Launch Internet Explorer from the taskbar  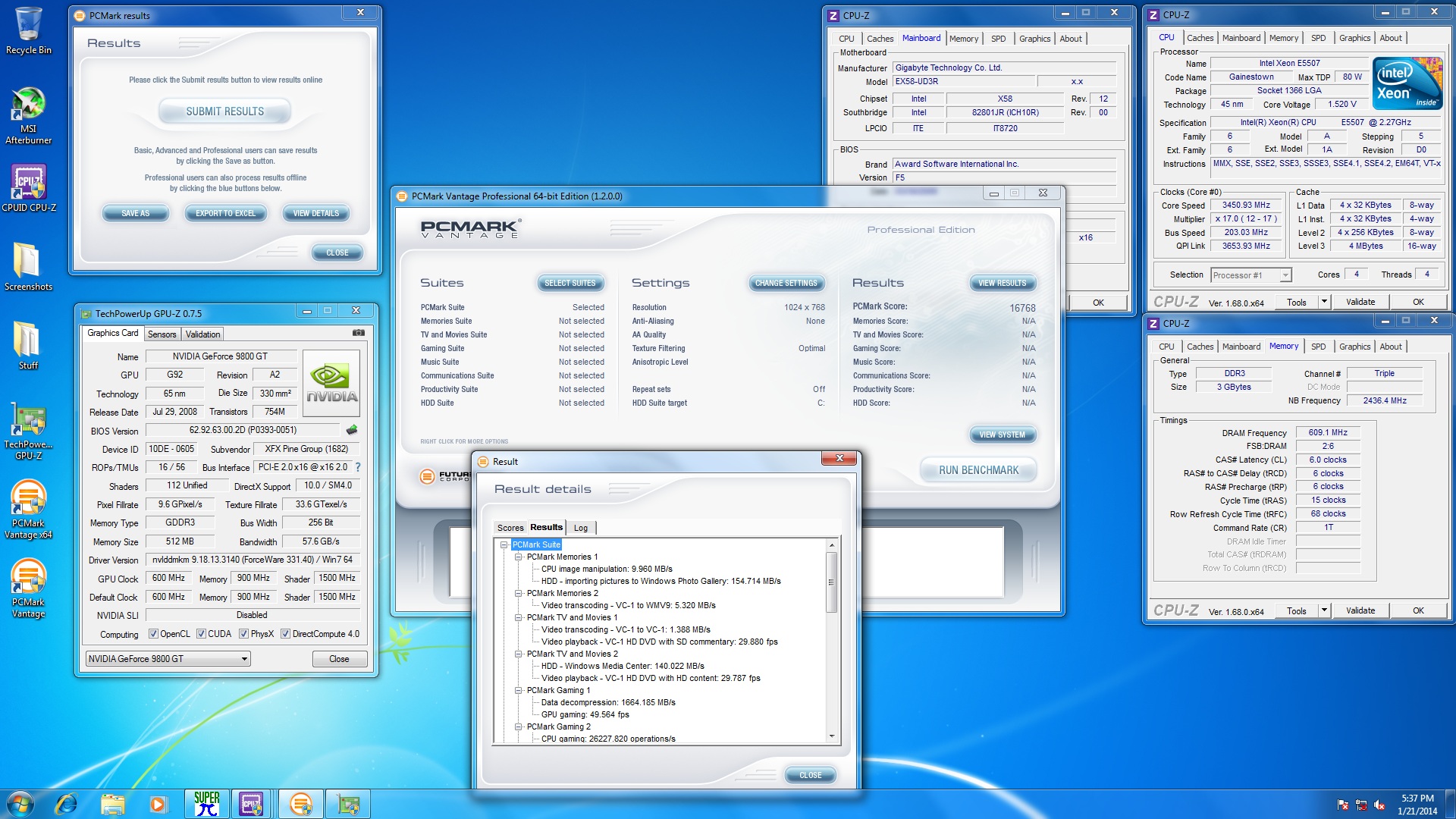pyautogui.click(x=67, y=804)
